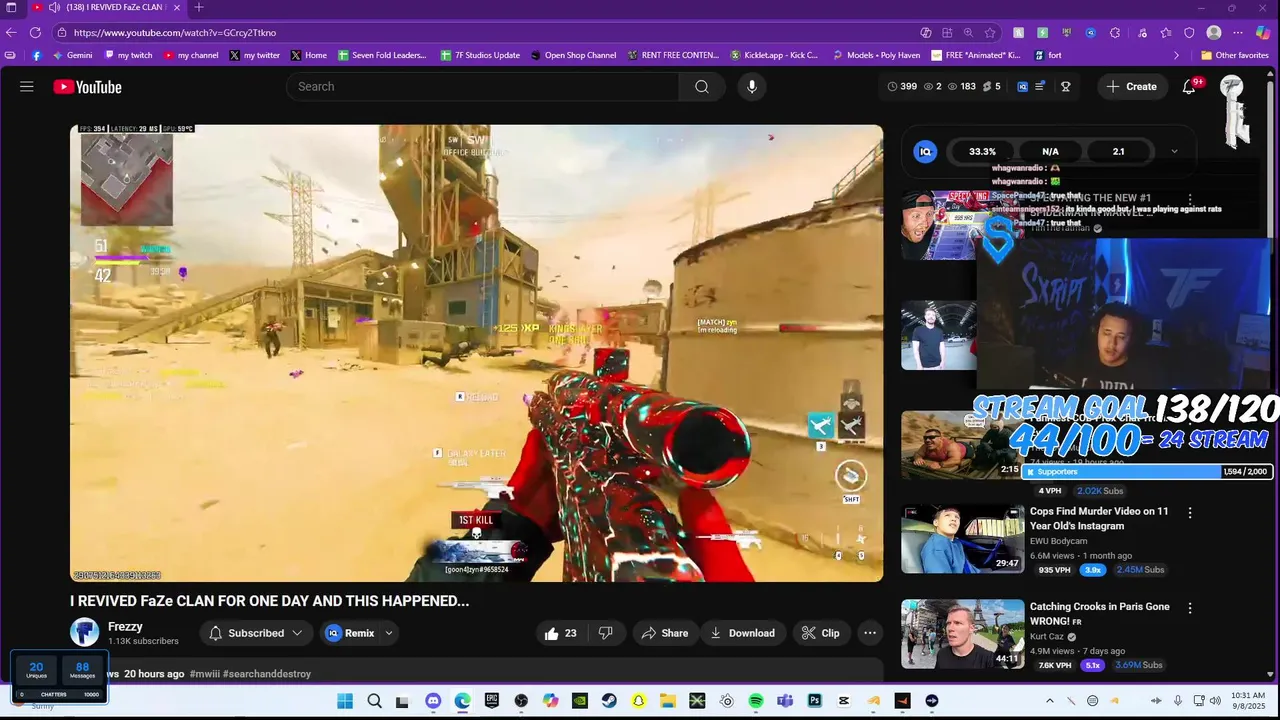Open the browser Extensions puzzle icon
Image resolution: width=1280 pixels, height=720 pixels.
click(1115, 33)
